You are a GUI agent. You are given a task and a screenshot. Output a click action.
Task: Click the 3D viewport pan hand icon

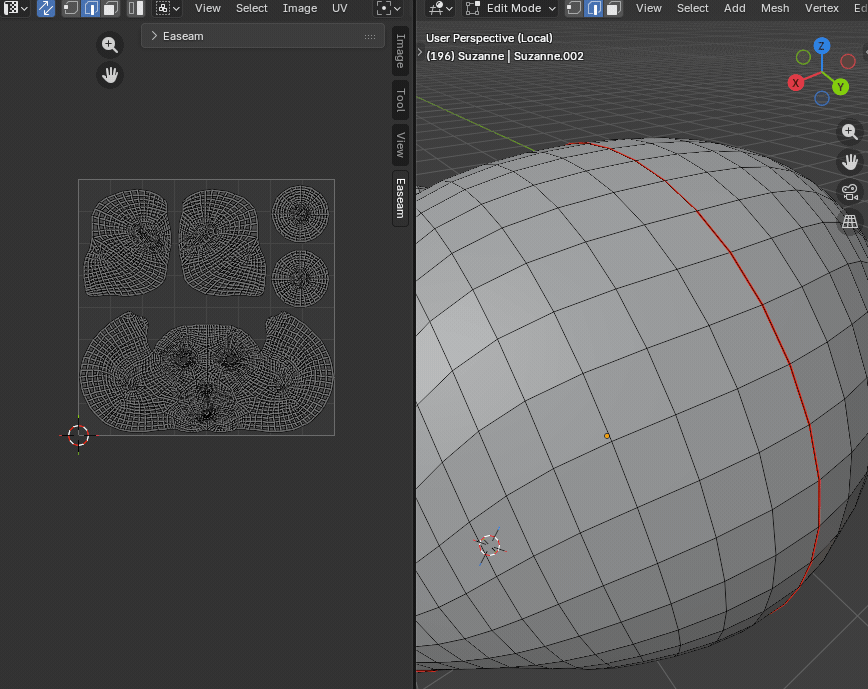tap(850, 162)
